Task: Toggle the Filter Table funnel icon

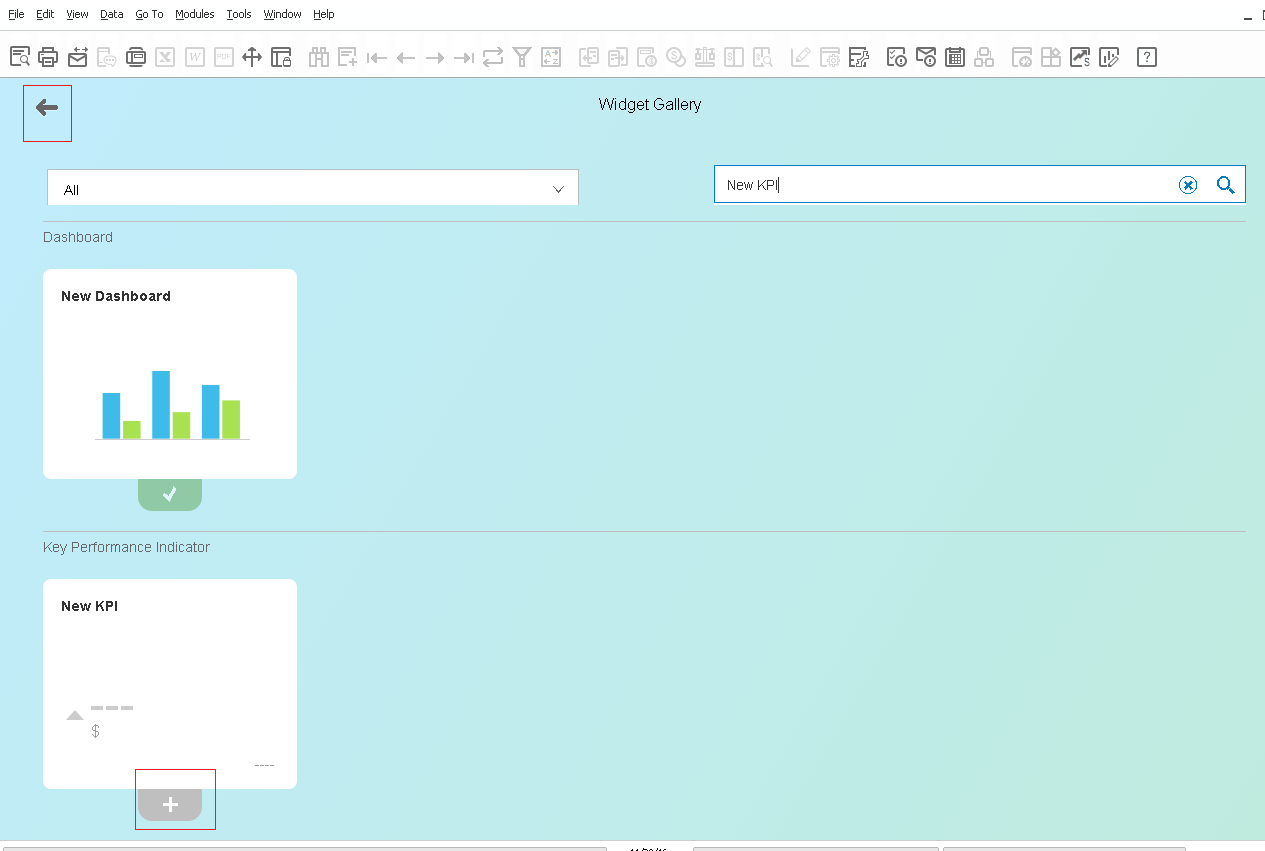Action: pyautogui.click(x=521, y=57)
